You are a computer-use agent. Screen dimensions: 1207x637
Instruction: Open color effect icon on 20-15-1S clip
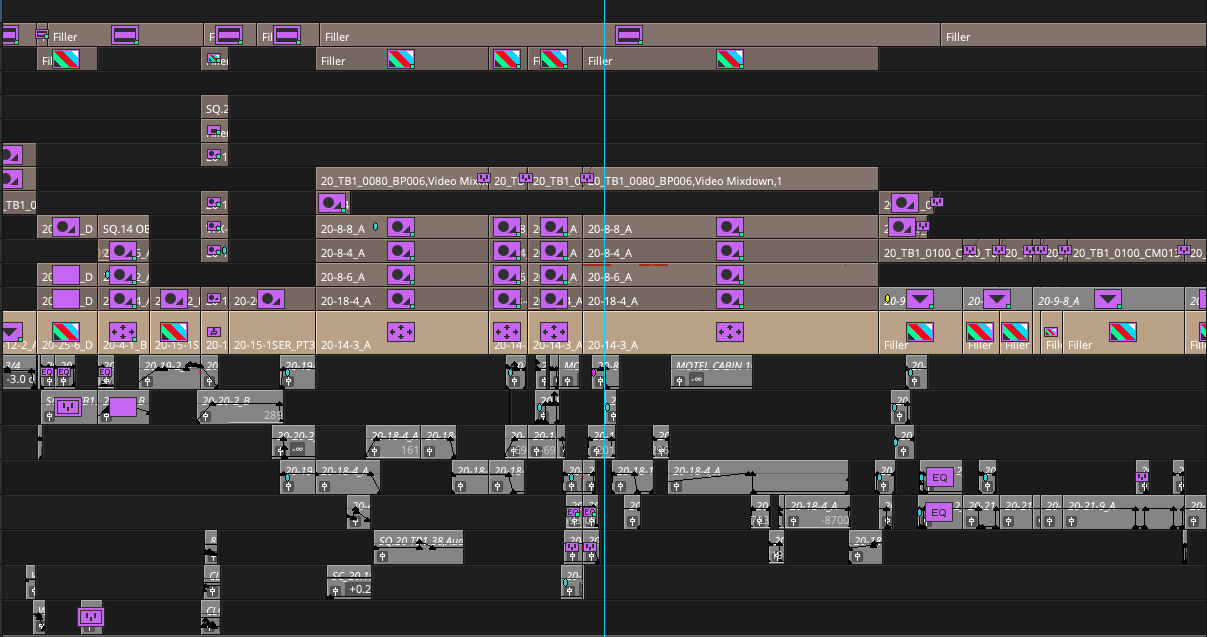pos(174,330)
